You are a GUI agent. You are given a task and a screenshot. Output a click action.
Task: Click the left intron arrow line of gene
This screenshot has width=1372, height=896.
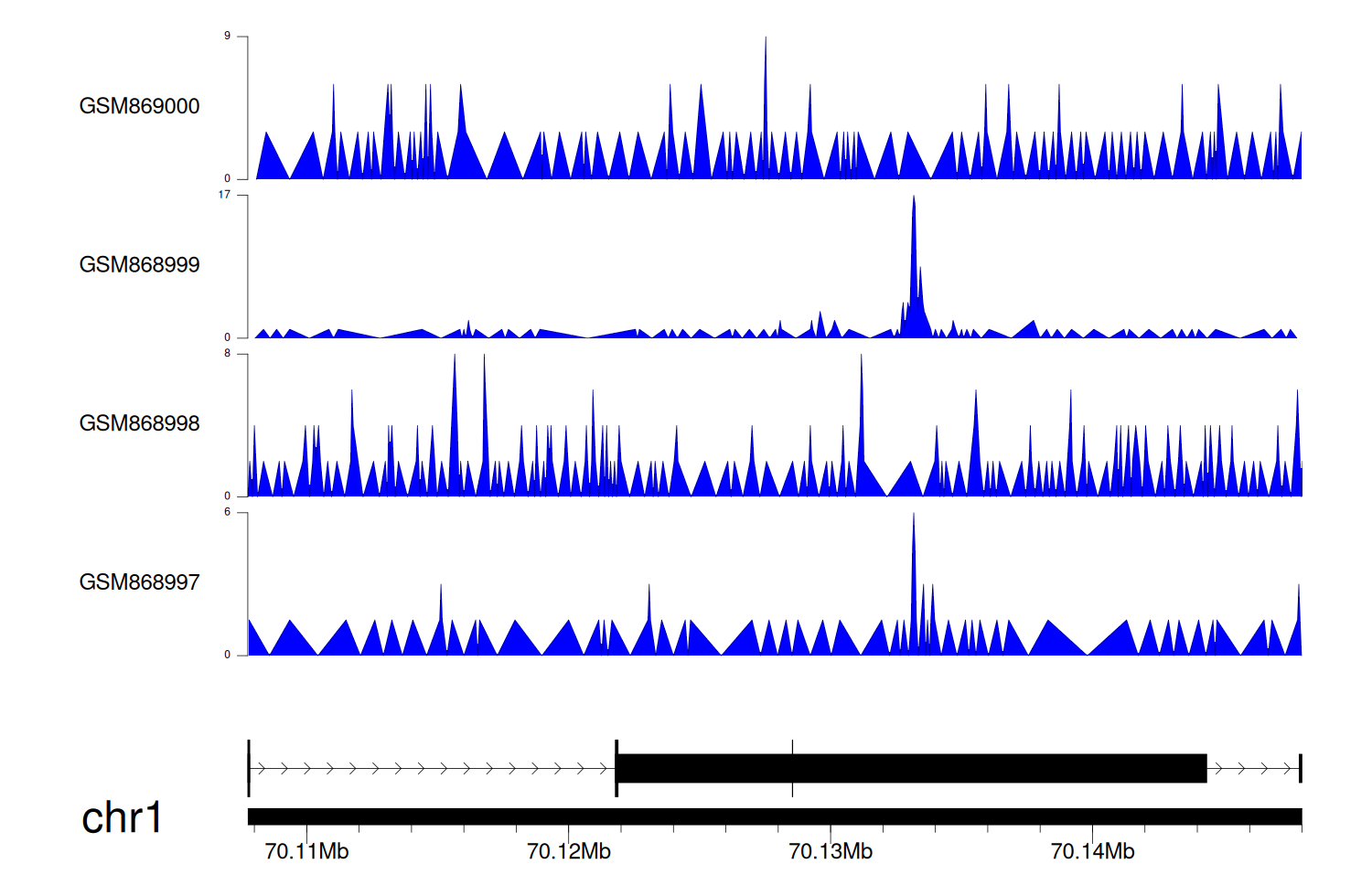[430, 769]
